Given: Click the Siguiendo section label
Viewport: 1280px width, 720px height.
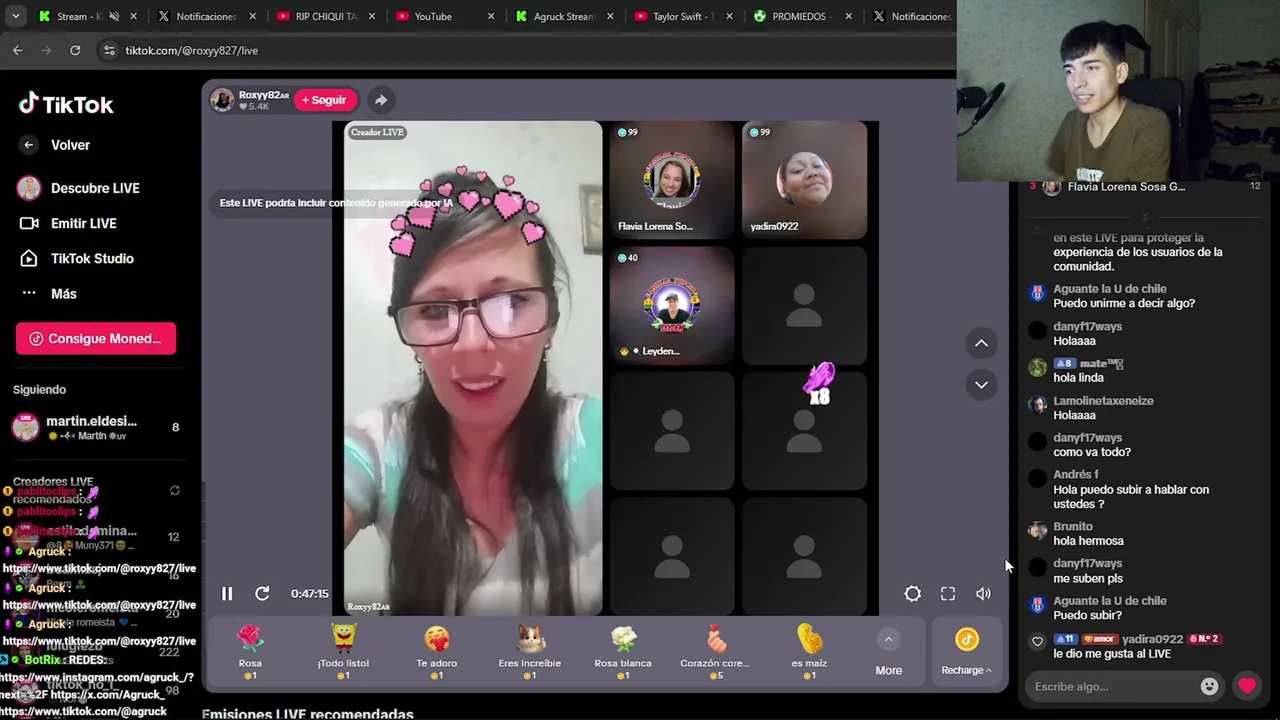Looking at the screenshot, I should 39,389.
